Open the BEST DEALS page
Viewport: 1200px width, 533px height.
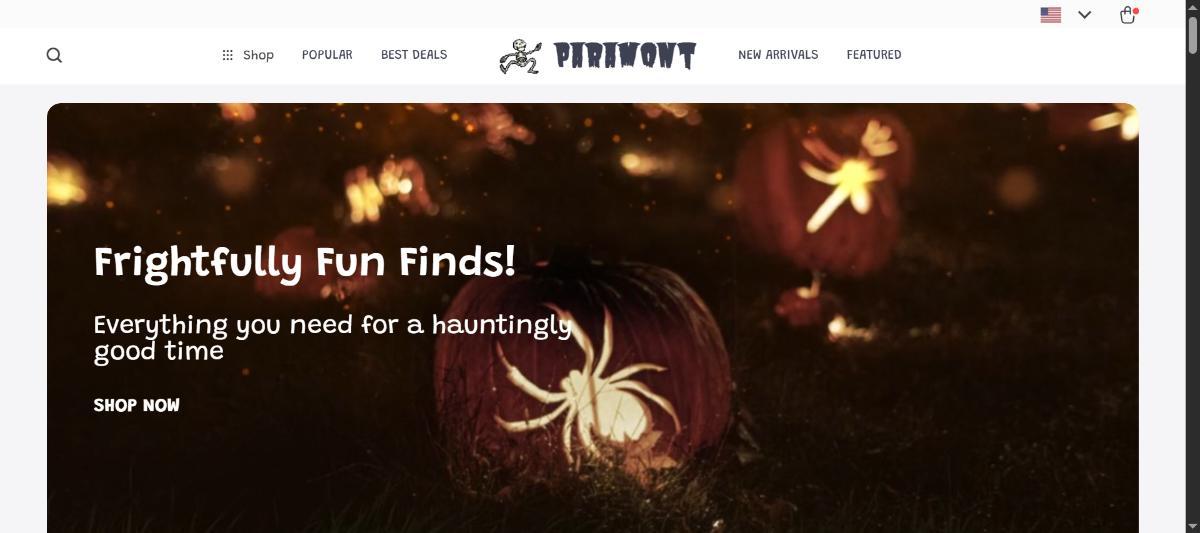[x=414, y=55]
